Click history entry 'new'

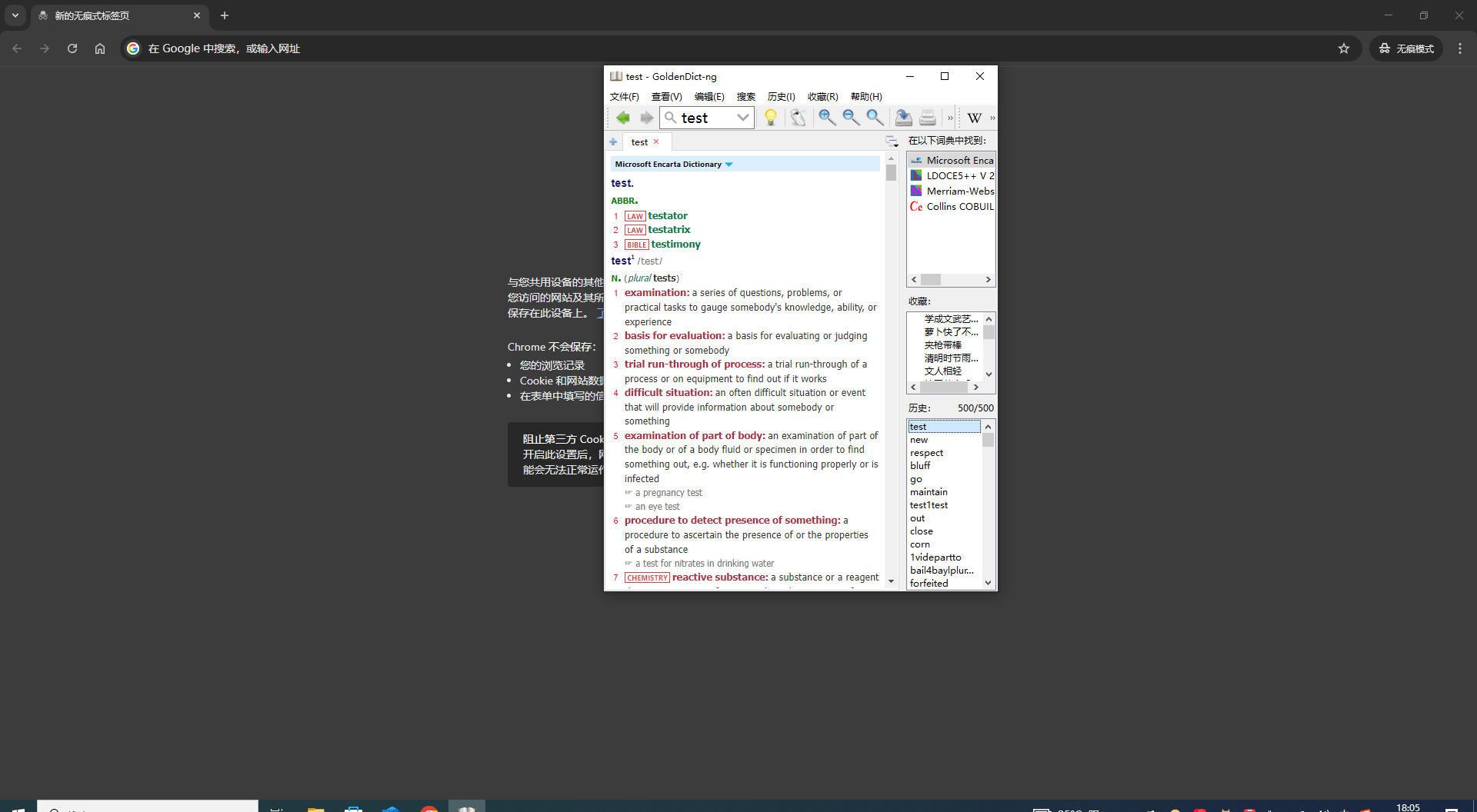[x=944, y=440]
